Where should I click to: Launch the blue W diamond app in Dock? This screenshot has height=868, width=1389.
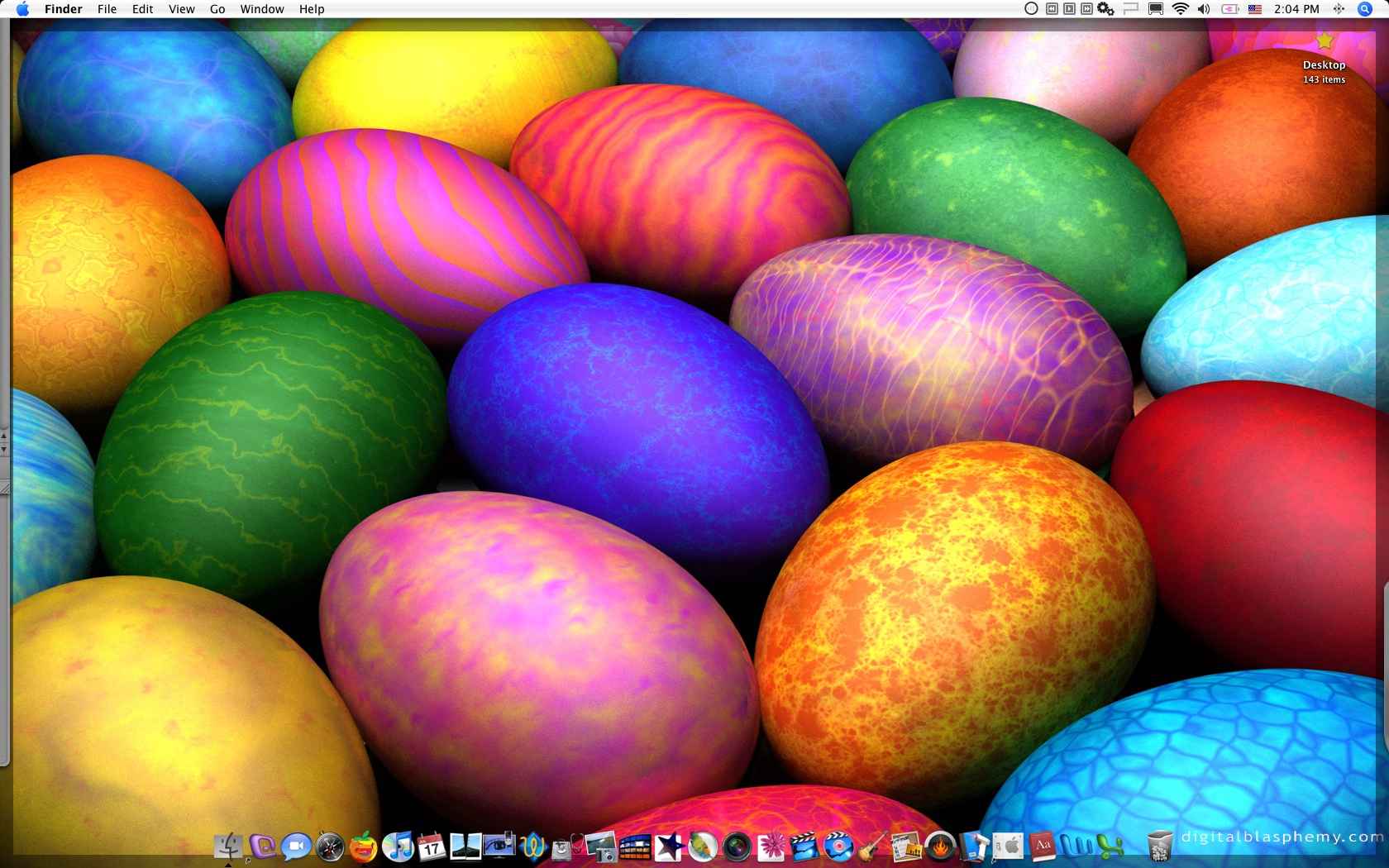532,847
